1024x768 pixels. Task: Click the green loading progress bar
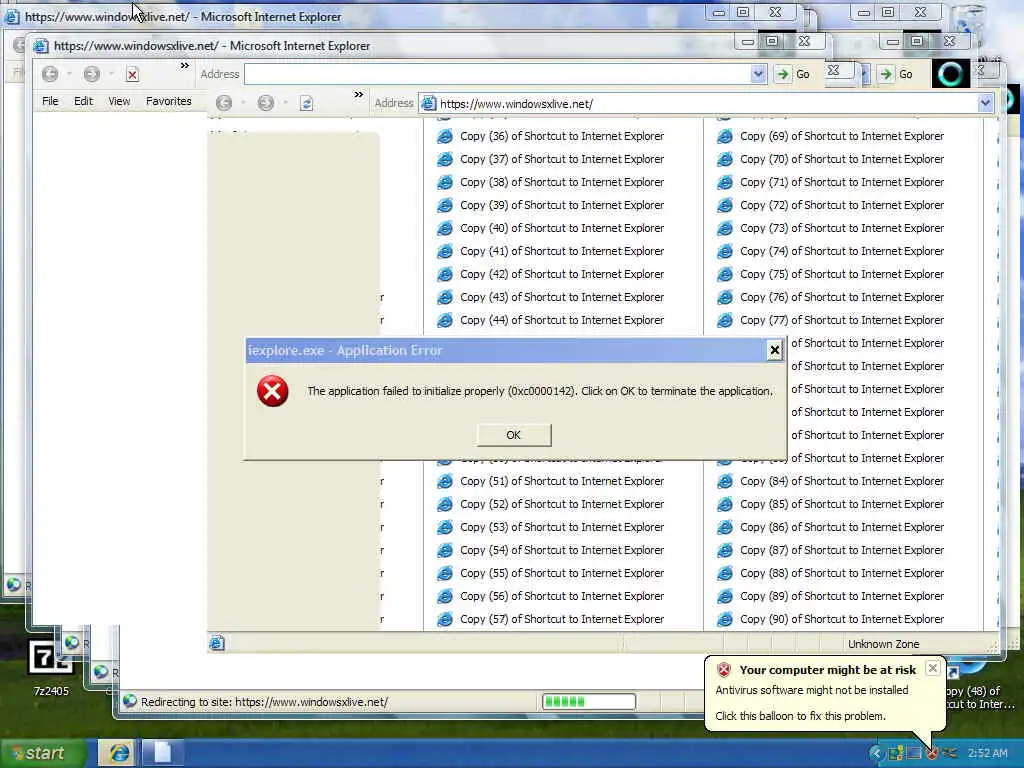pos(588,701)
